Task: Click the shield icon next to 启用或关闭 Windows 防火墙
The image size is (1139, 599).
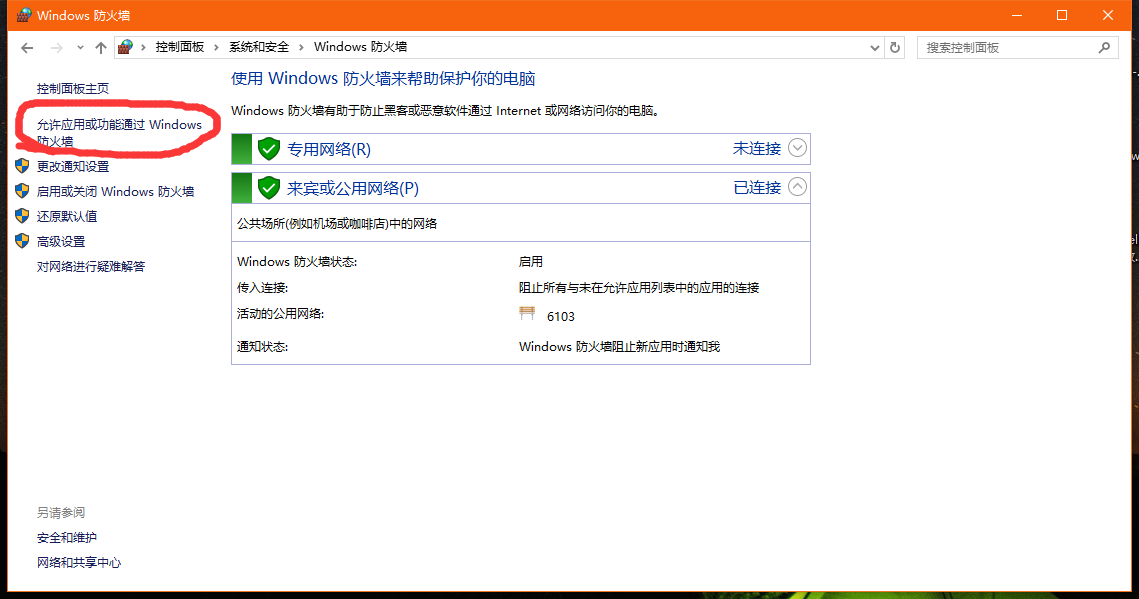Action: [x=23, y=191]
